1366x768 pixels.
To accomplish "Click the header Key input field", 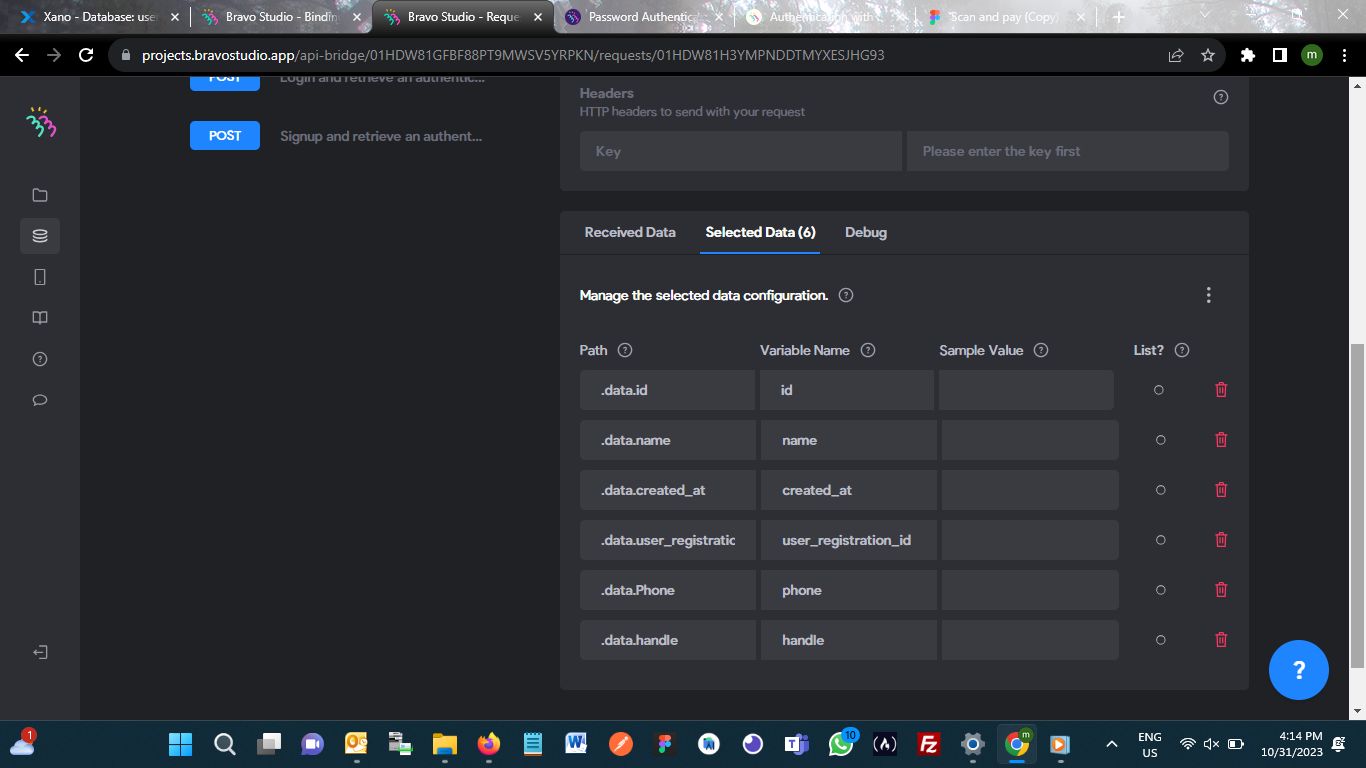I will tap(740, 151).
